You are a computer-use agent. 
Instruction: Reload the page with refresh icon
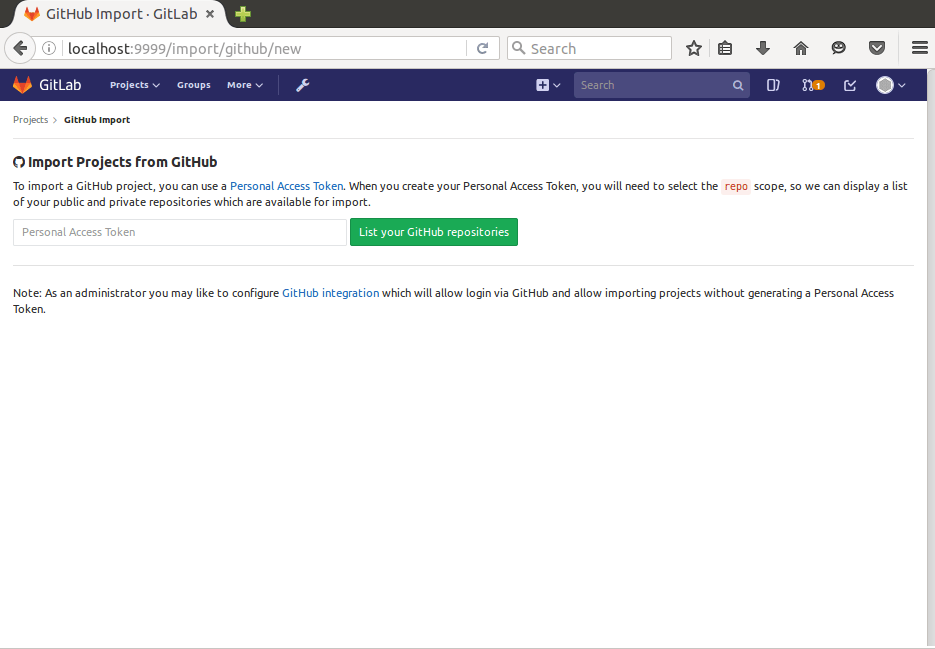click(482, 48)
